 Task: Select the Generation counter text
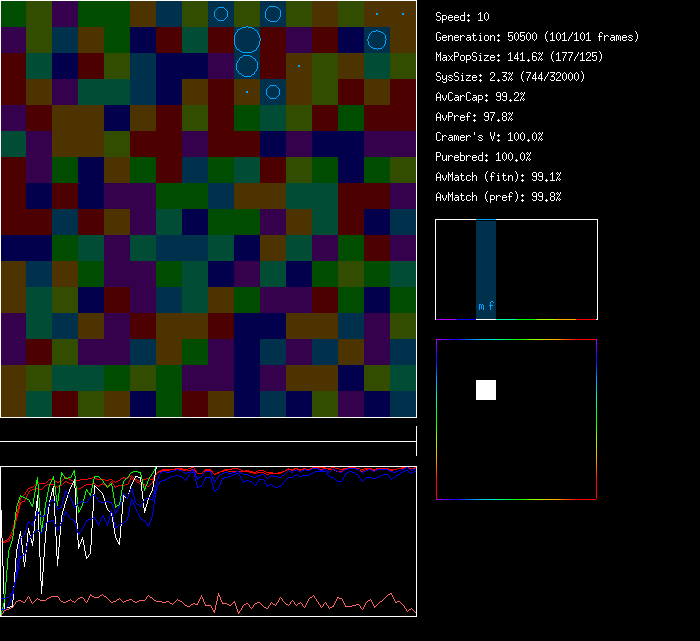(x=537, y=37)
